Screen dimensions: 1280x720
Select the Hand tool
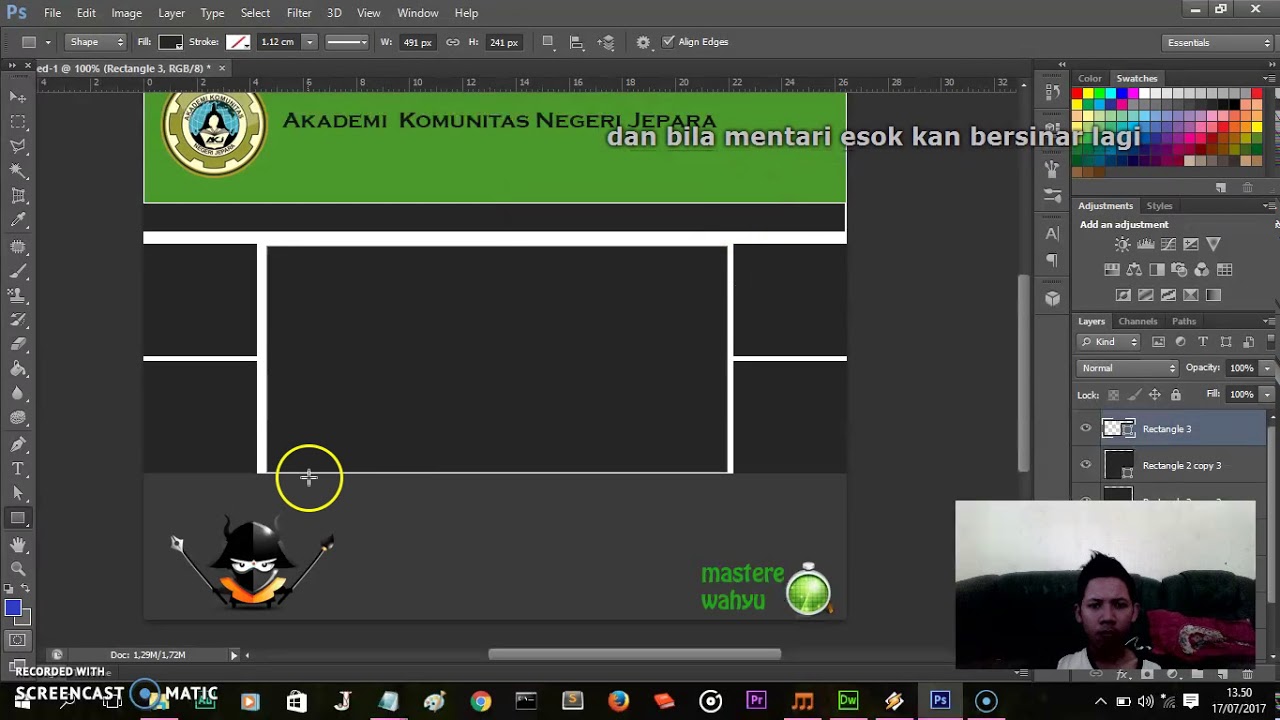[x=18, y=544]
